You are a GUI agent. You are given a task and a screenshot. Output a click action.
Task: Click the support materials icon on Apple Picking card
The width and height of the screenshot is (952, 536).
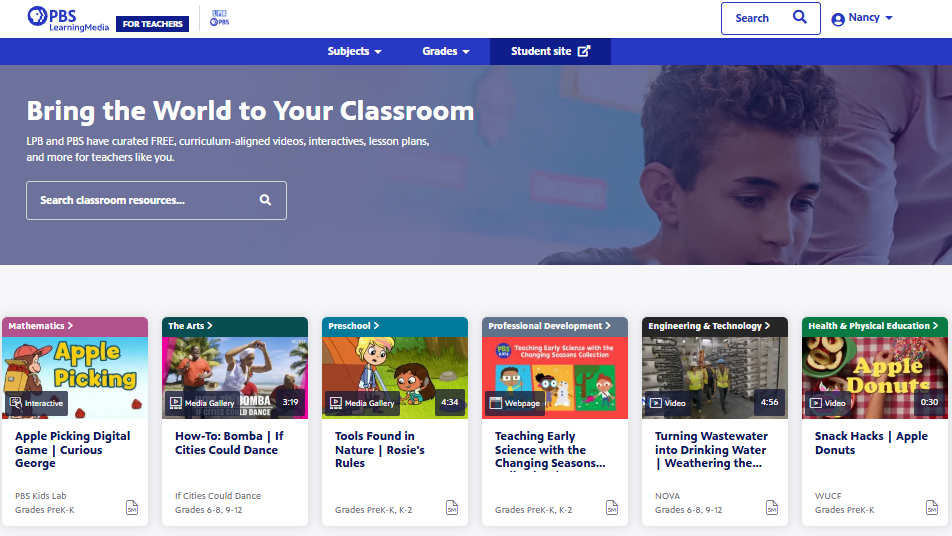[131, 508]
